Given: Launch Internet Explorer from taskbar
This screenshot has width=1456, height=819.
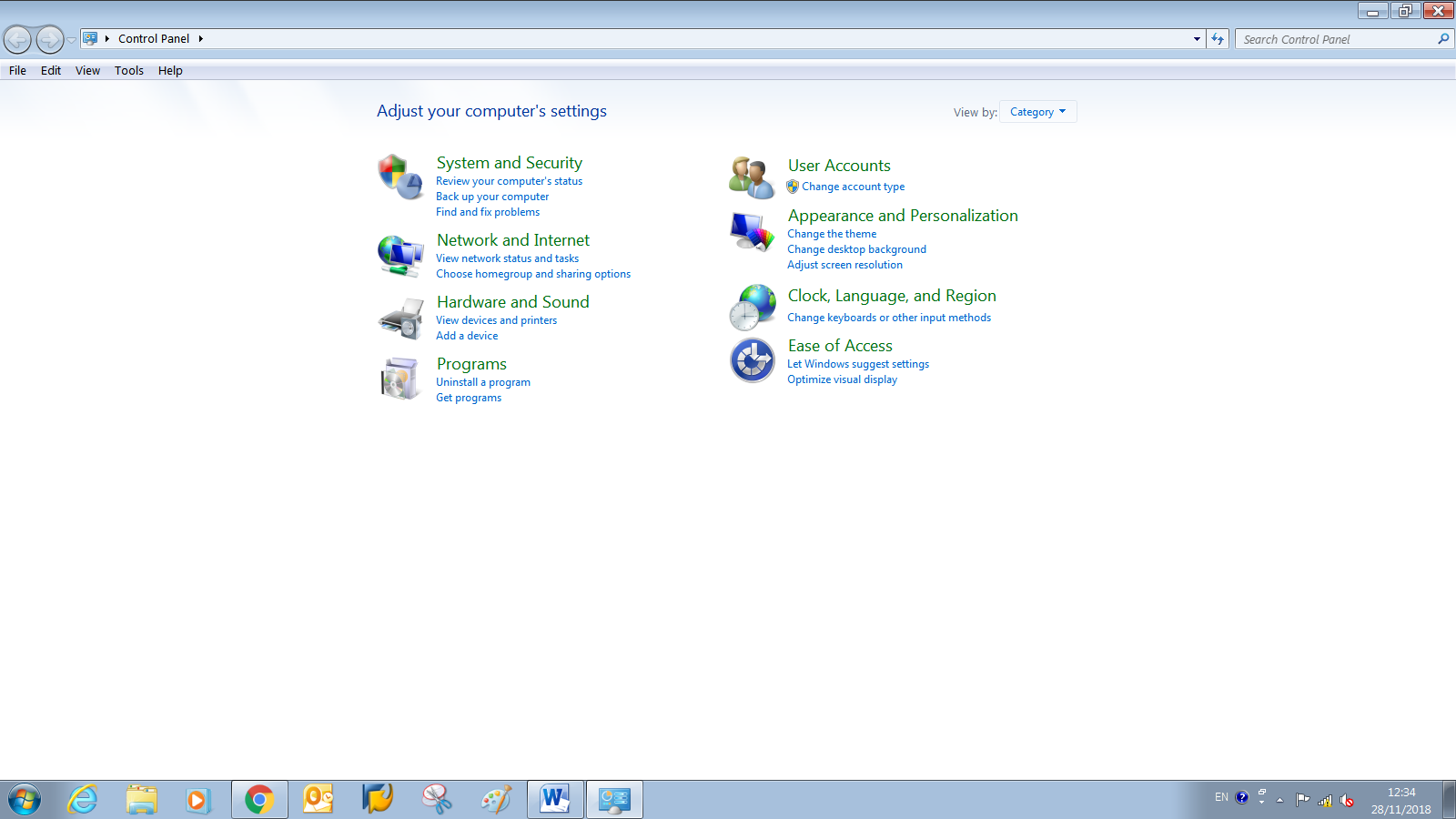Looking at the screenshot, I should (x=83, y=800).
